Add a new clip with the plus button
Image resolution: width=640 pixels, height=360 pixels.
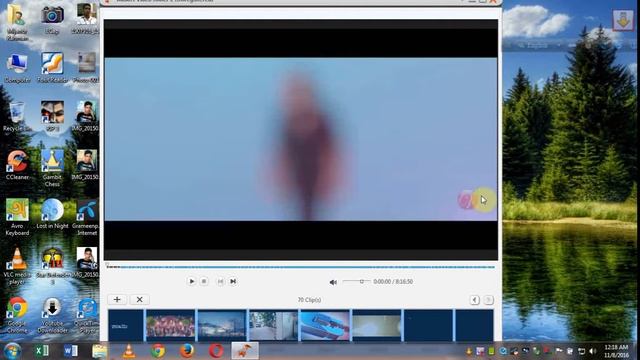click(117, 300)
